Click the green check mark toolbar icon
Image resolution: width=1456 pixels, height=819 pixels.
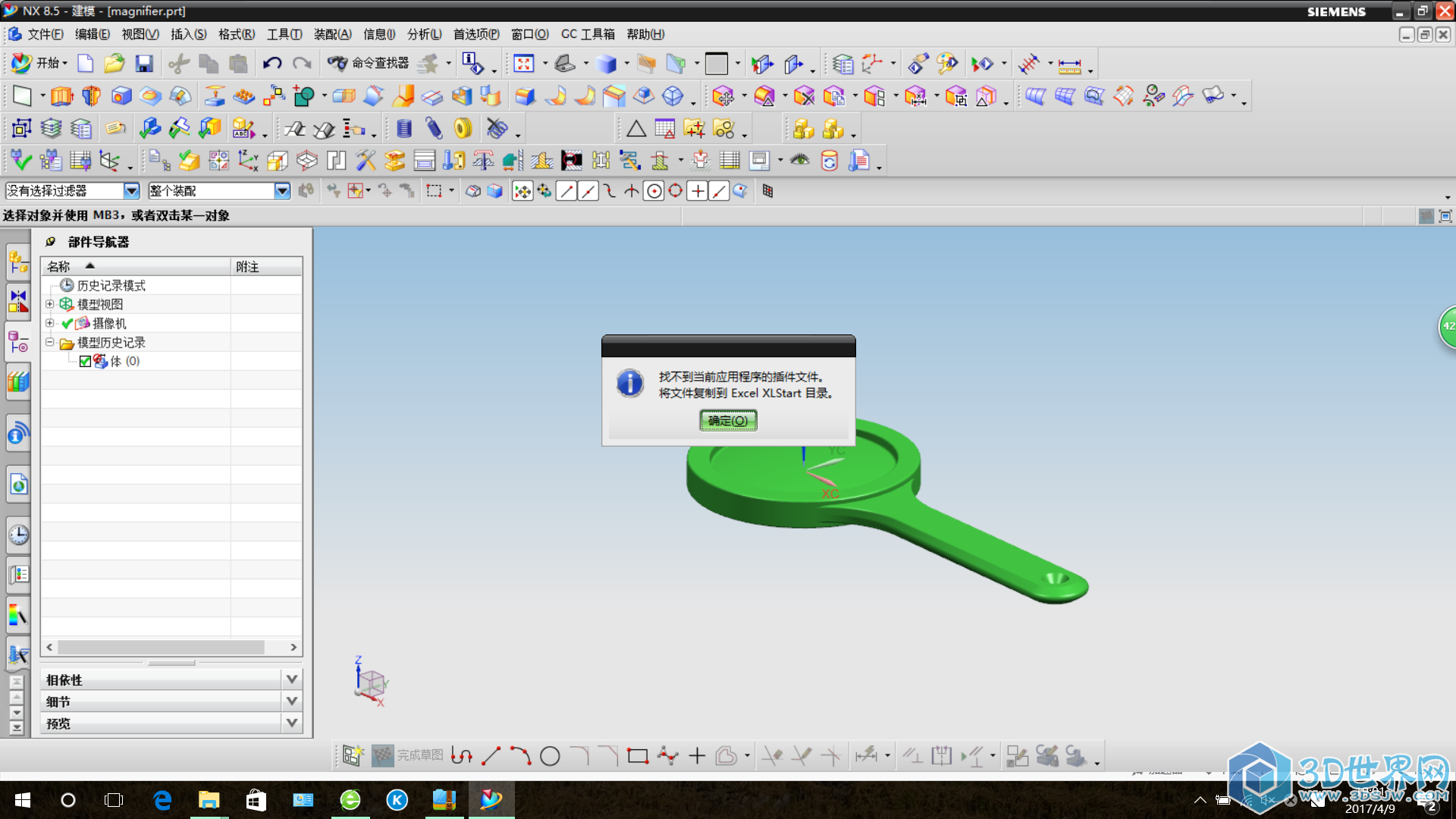[x=21, y=161]
